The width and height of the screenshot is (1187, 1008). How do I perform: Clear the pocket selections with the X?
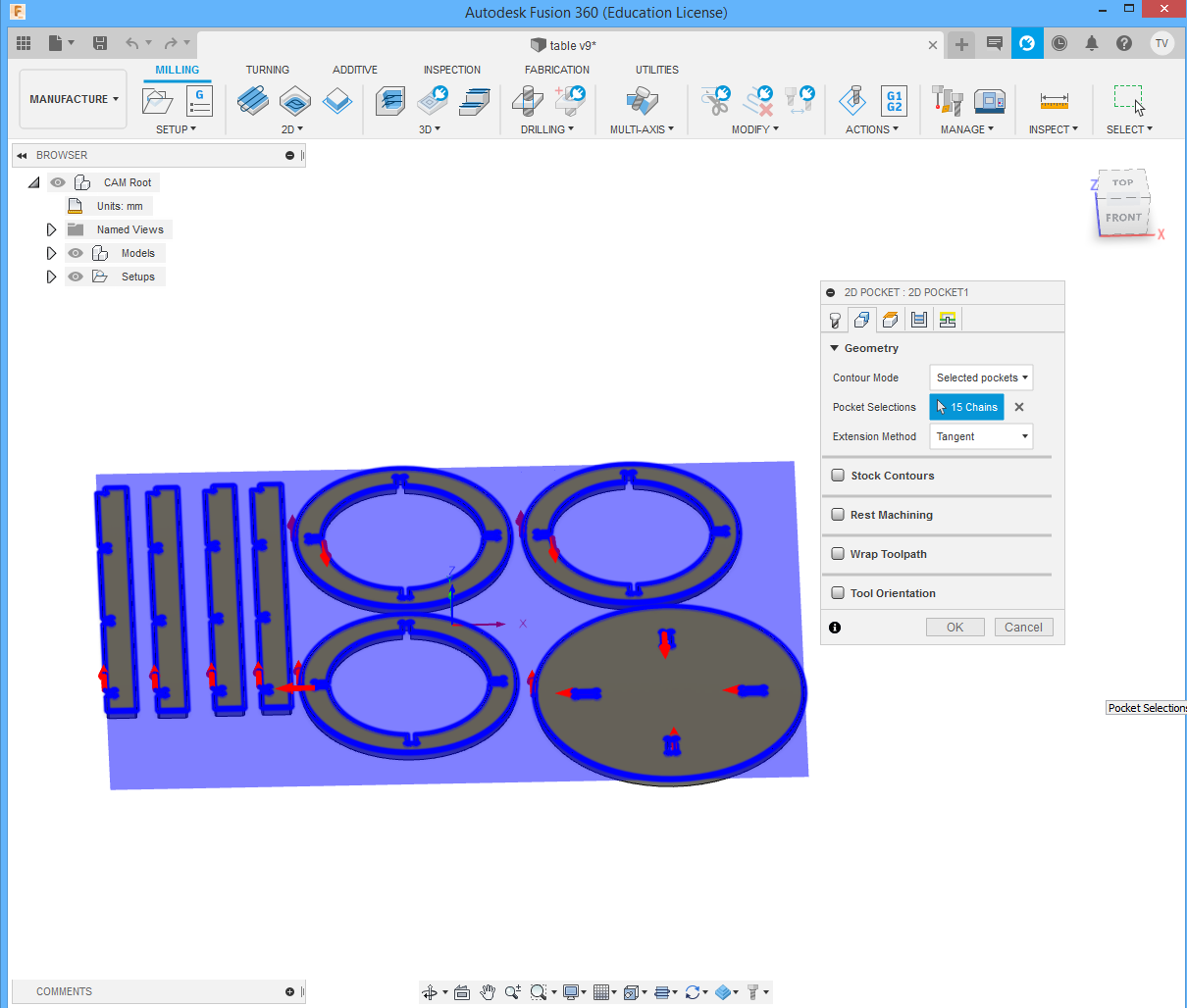coord(1019,407)
